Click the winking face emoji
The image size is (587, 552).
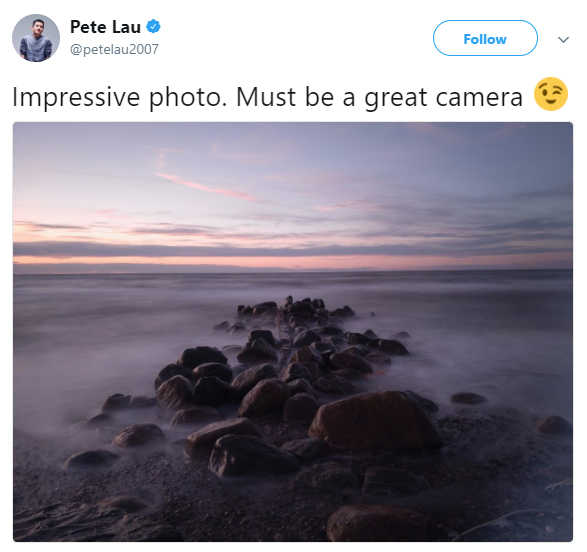pos(551,94)
